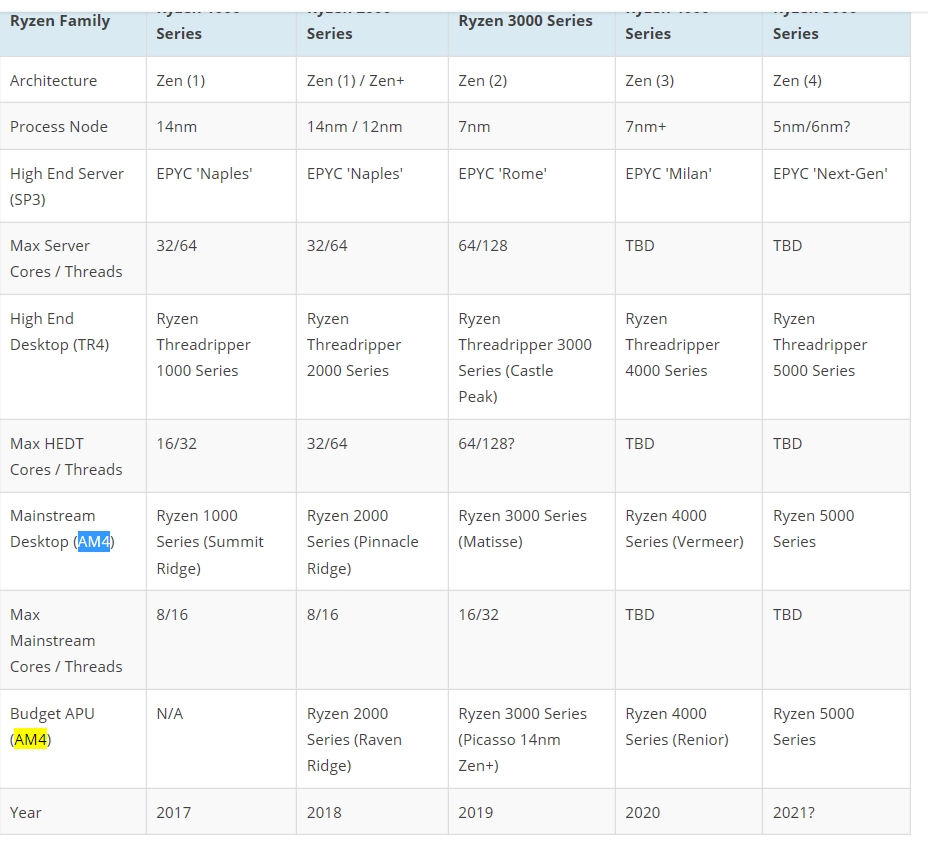The height and width of the screenshot is (844, 928).
Task: Click the Ryzen 4000 Series (Renior) cell
Action: pyautogui.click(x=677, y=727)
